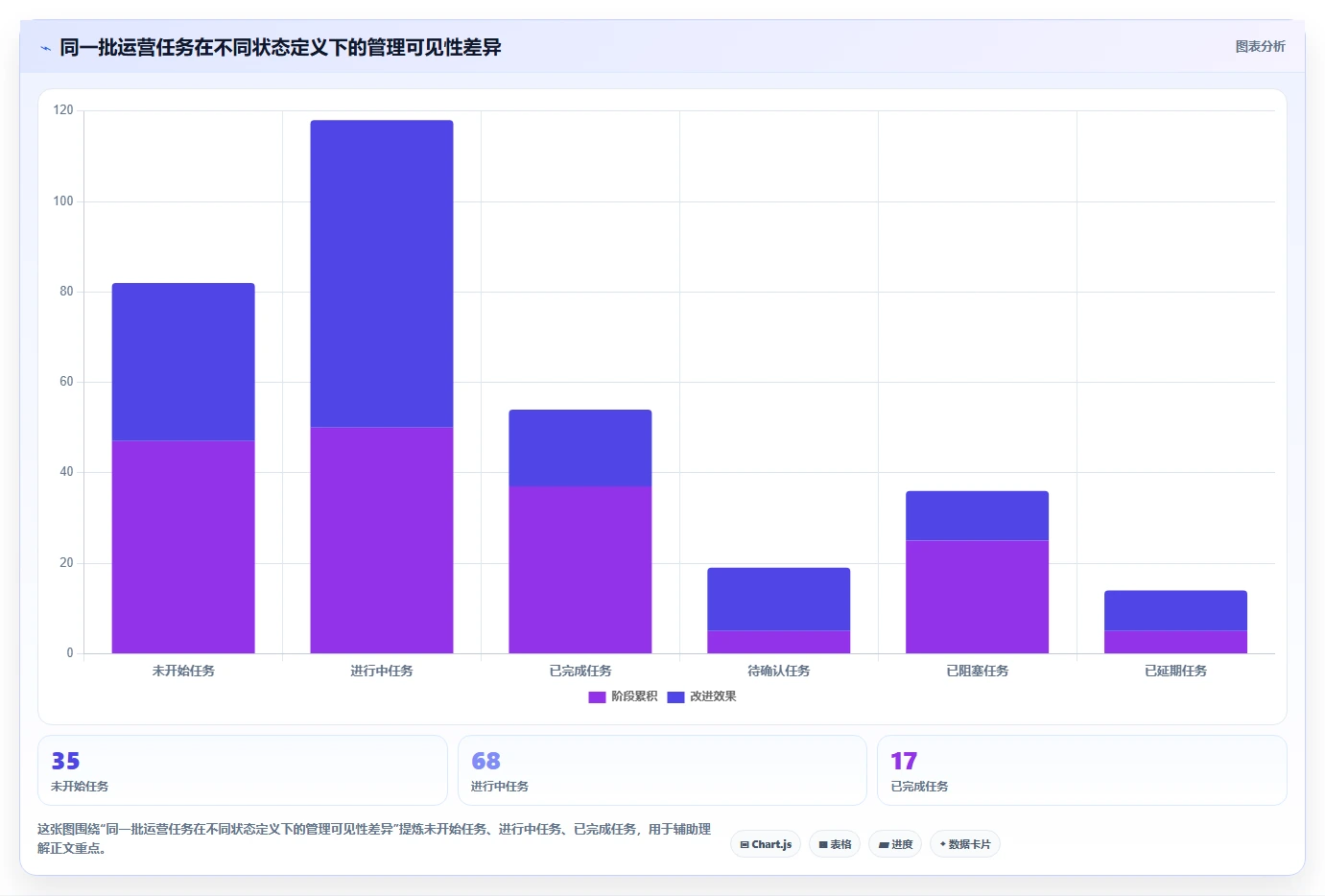Viewport: 1325px width, 896px height.
Task: Select the 已完成任务 blue bar segment
Action: click(x=580, y=448)
